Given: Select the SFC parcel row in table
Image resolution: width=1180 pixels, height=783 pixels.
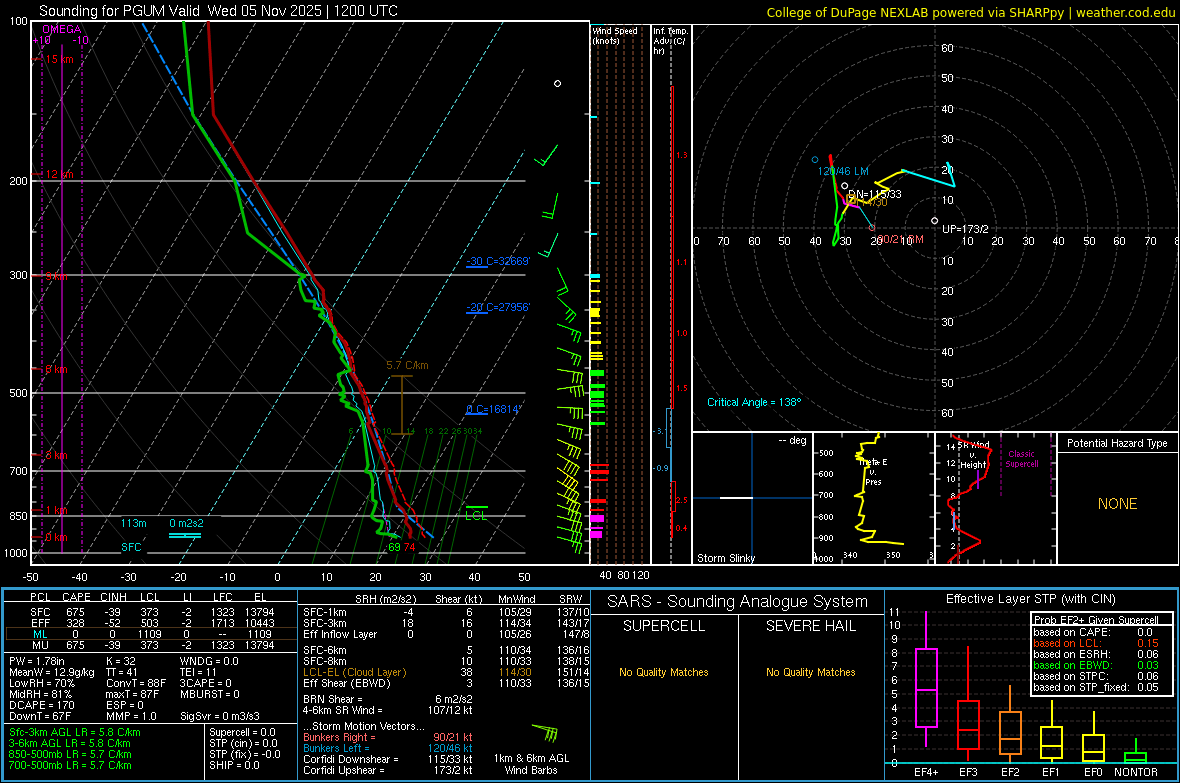Looking at the screenshot, I should [x=151, y=612].
